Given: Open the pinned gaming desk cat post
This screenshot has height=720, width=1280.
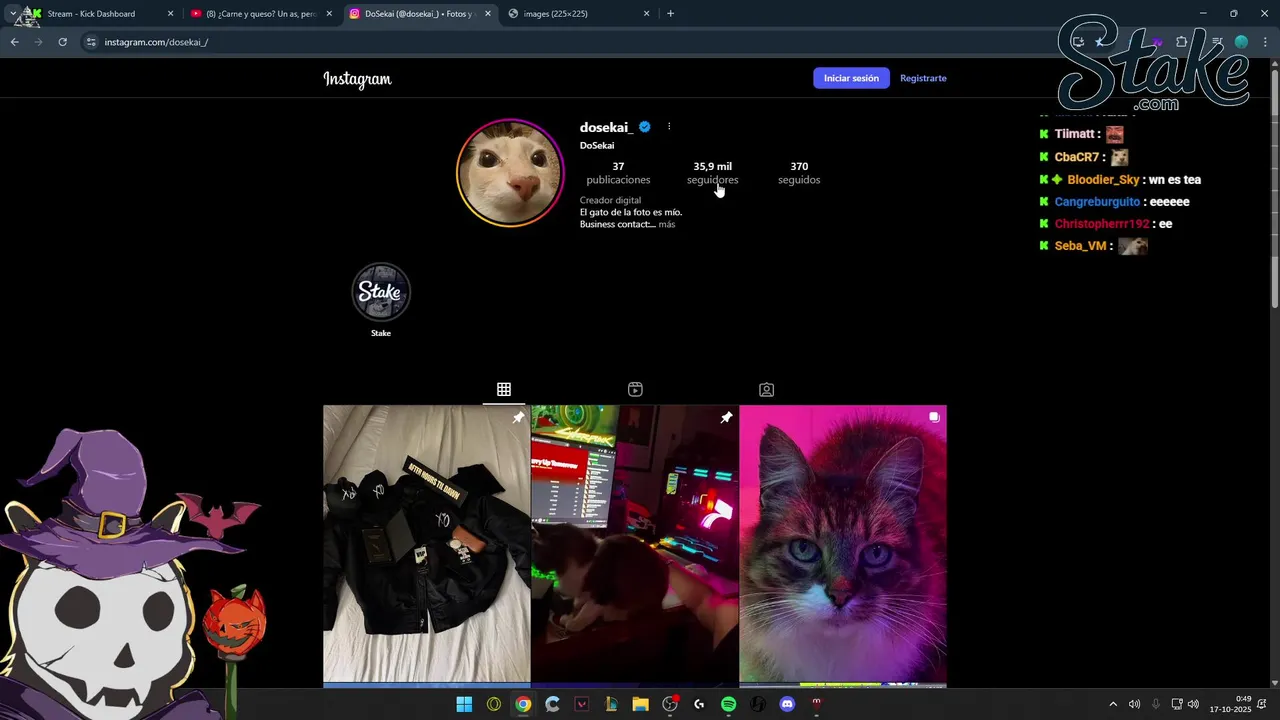Looking at the screenshot, I should coord(634,545).
